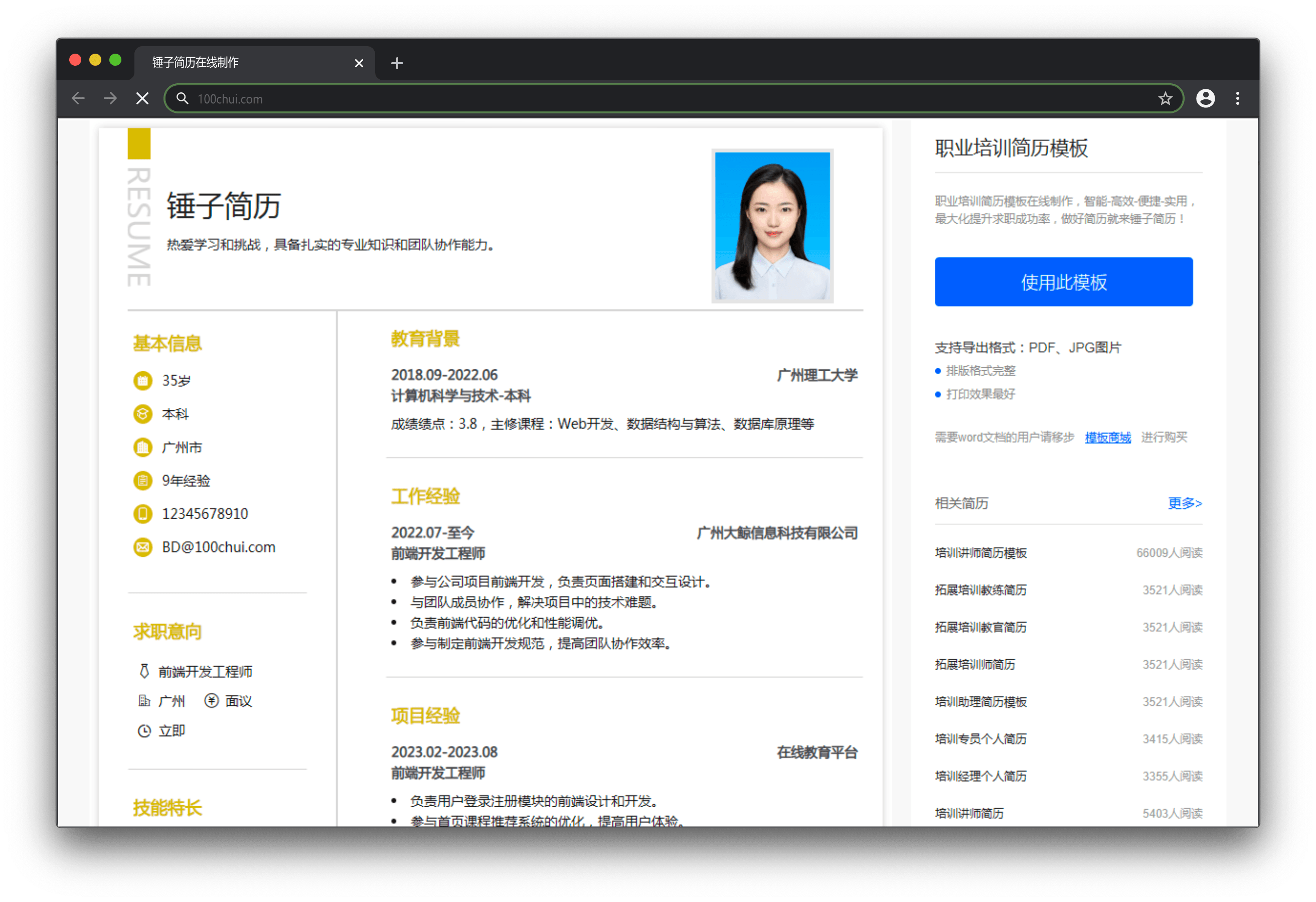This screenshot has height=902, width=1316.
Task: Click the 教育背景 section heading
Action: point(425,339)
